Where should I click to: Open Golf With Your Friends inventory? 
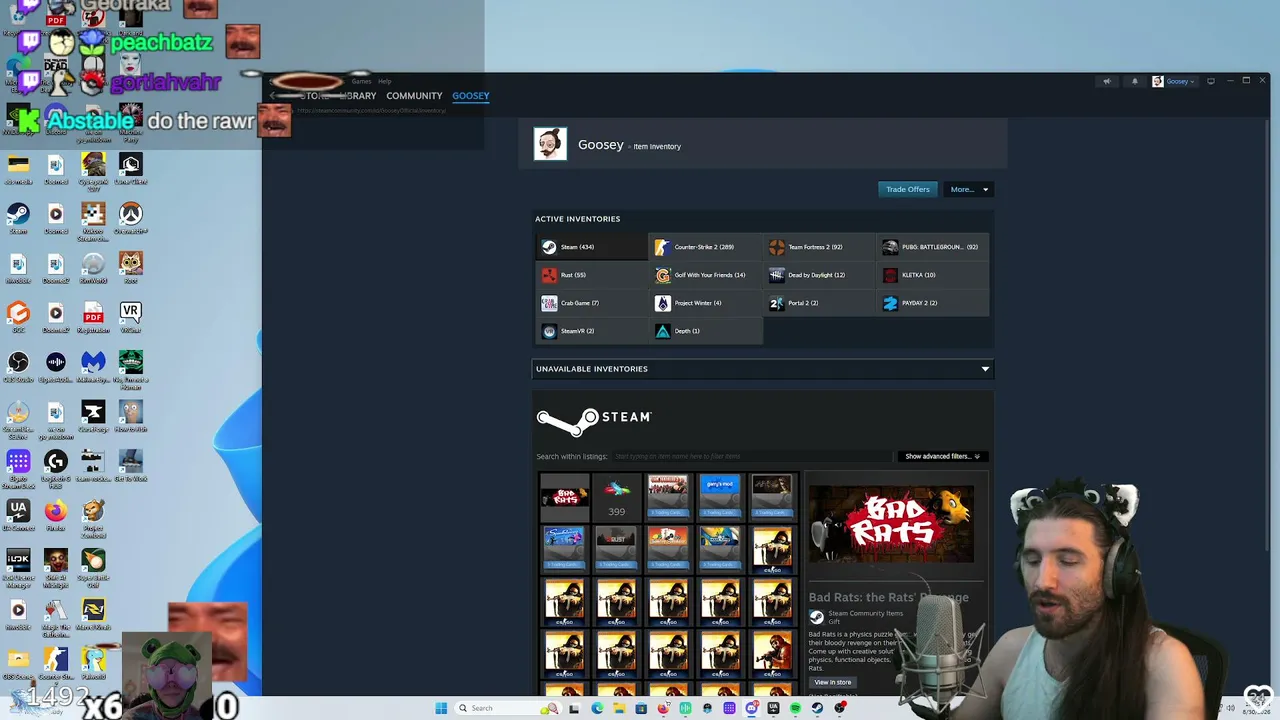point(705,275)
